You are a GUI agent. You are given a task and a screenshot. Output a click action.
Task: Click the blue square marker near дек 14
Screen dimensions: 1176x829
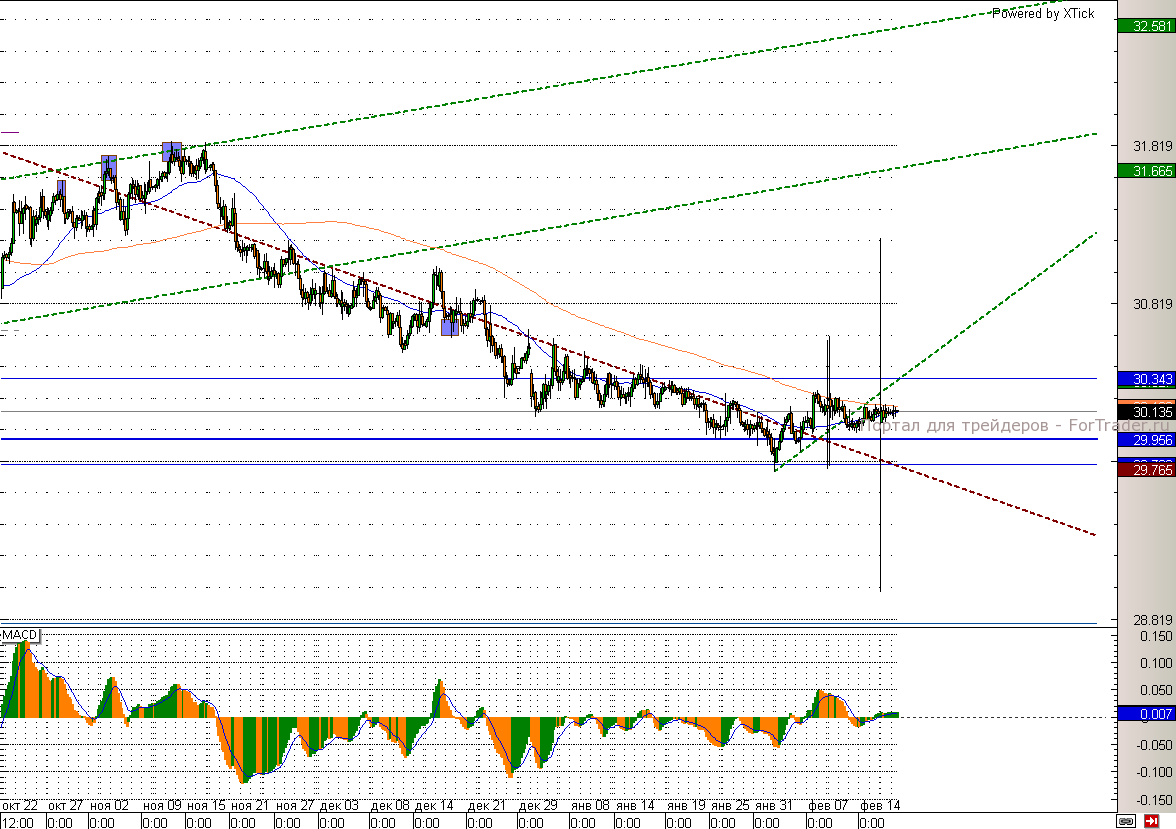click(x=450, y=326)
